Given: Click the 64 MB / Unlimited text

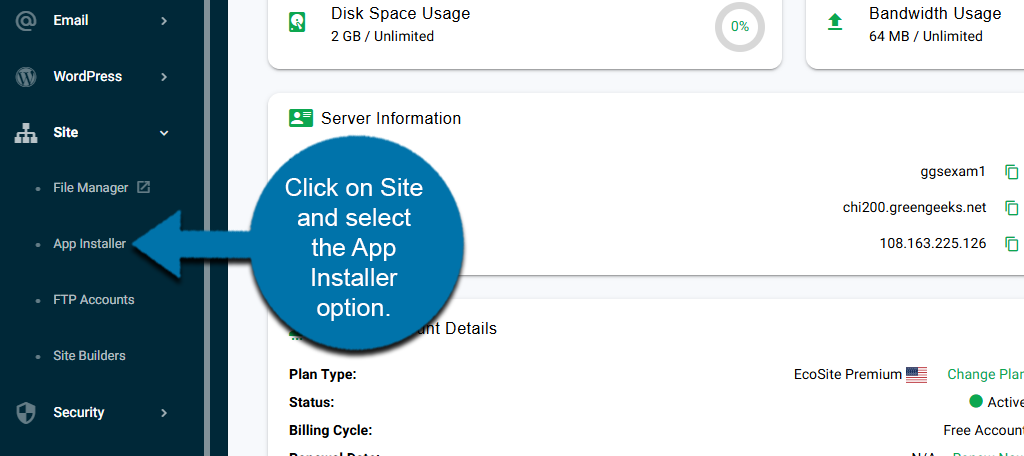Looking at the screenshot, I should [926, 37].
